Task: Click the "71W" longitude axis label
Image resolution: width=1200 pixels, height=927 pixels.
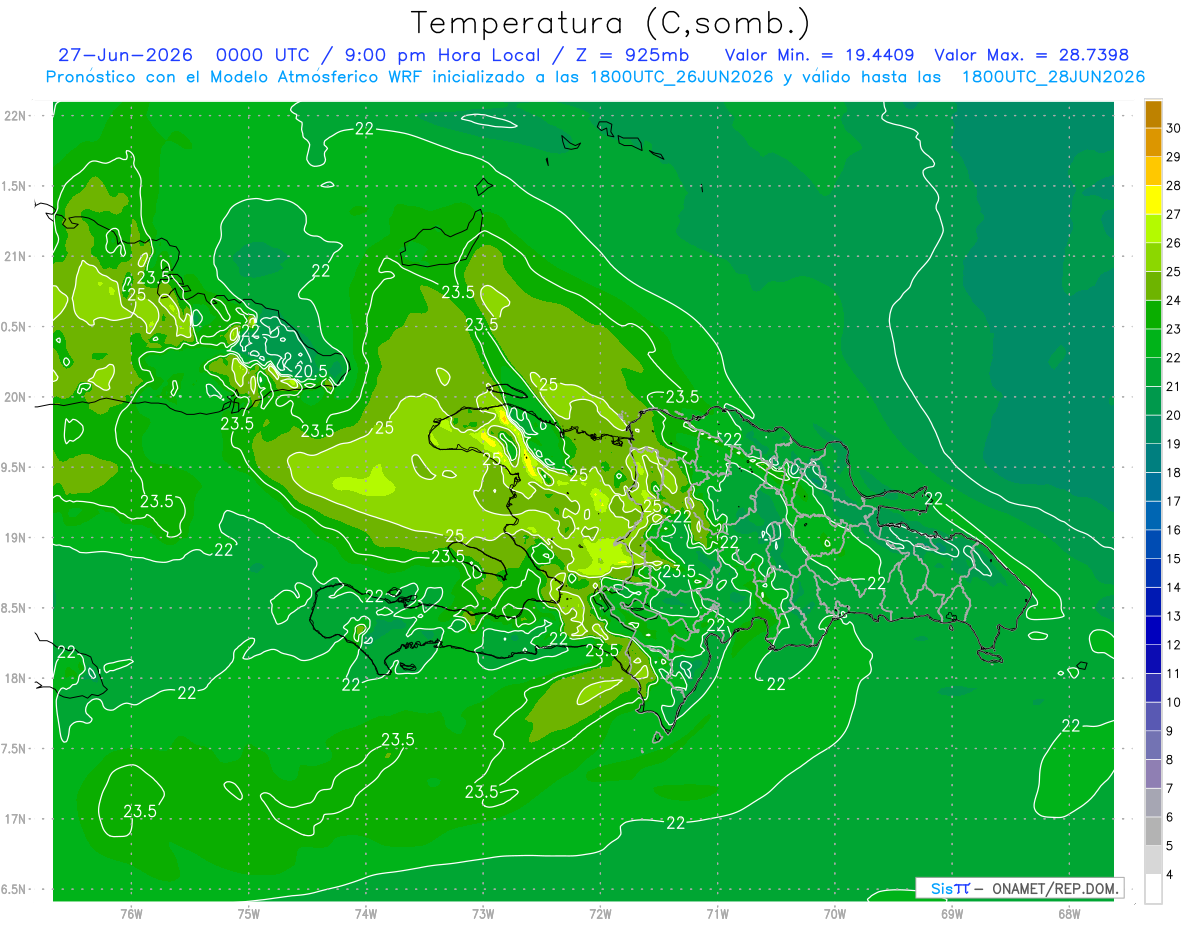Action: click(717, 914)
